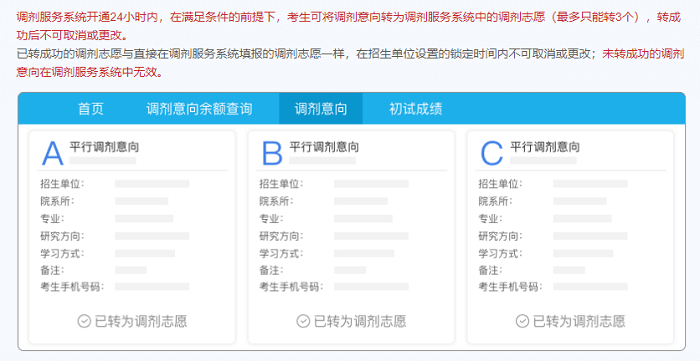Click checkmark icon in card C

tap(522, 321)
